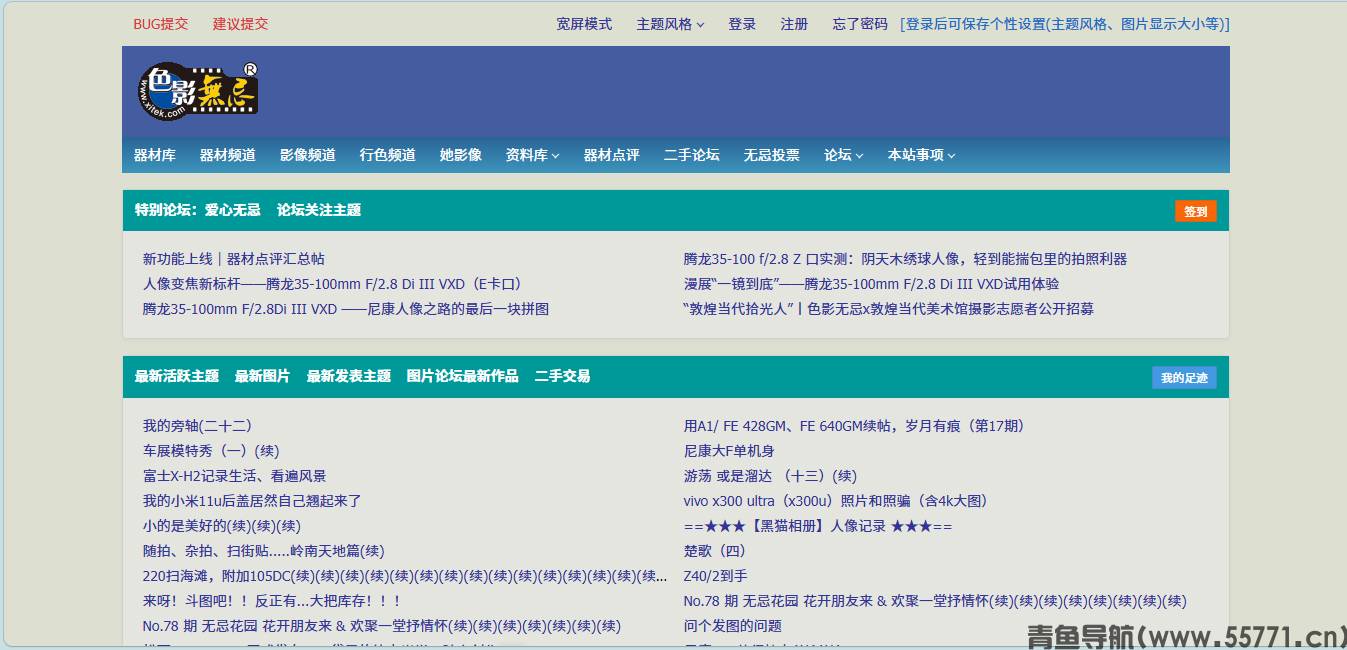
Task: Click the orange 签到 button
Action: tap(1196, 211)
